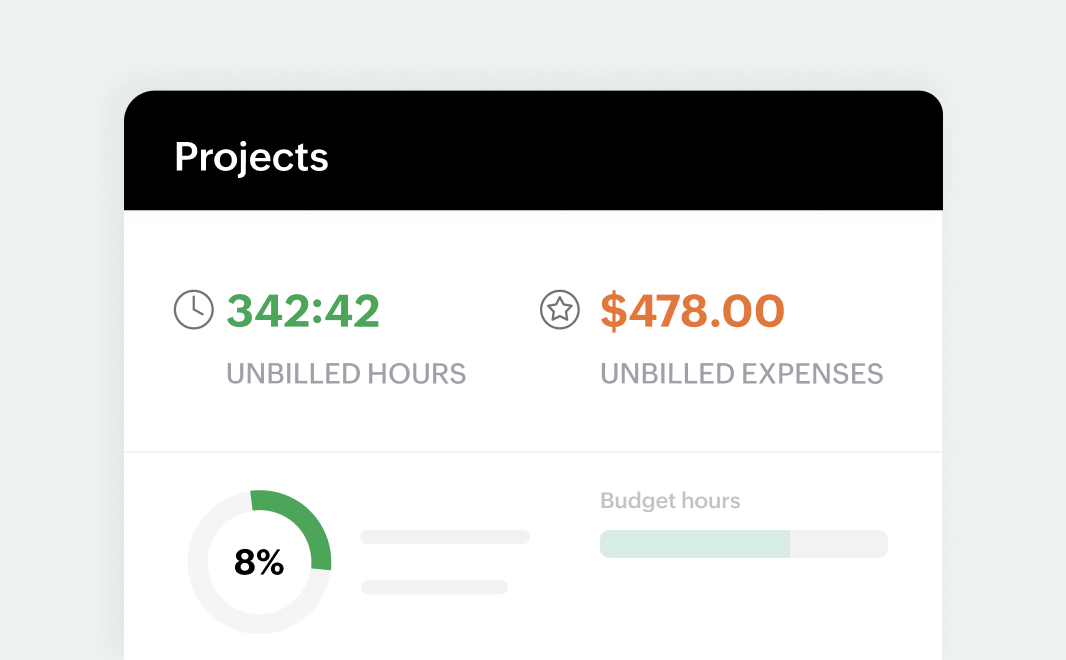
Task: Click the lower gray placeholder line near the donut
Action: [x=434, y=587]
